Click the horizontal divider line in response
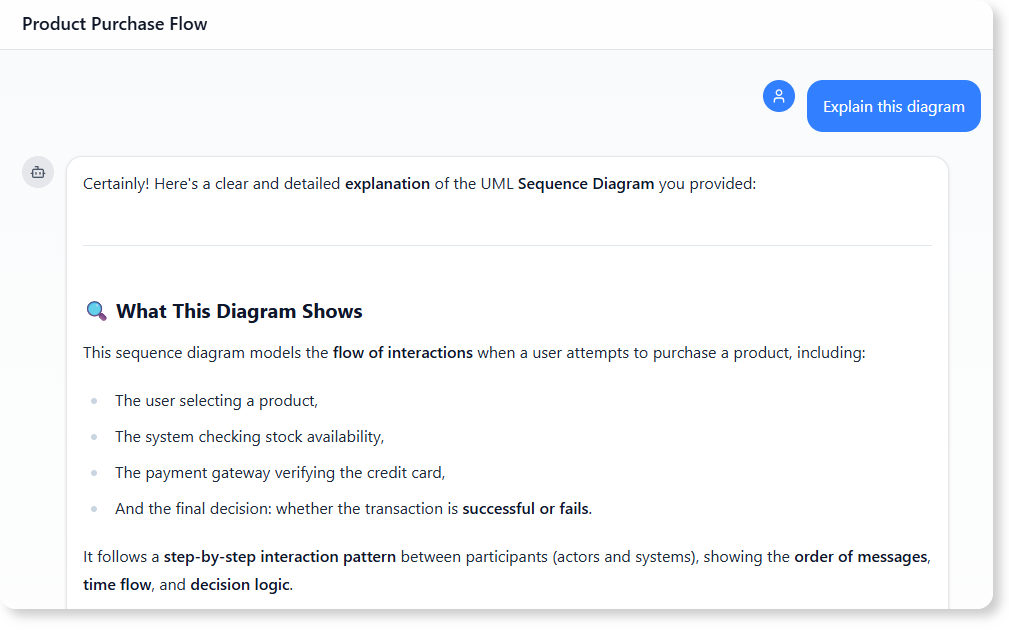Viewport: 1009px width, 631px height. pyautogui.click(x=507, y=245)
